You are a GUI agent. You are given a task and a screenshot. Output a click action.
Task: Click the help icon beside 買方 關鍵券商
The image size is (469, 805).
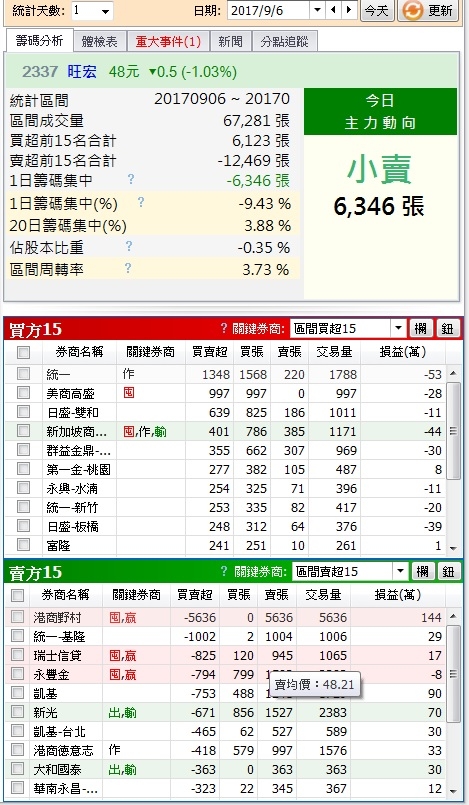tap(224, 328)
